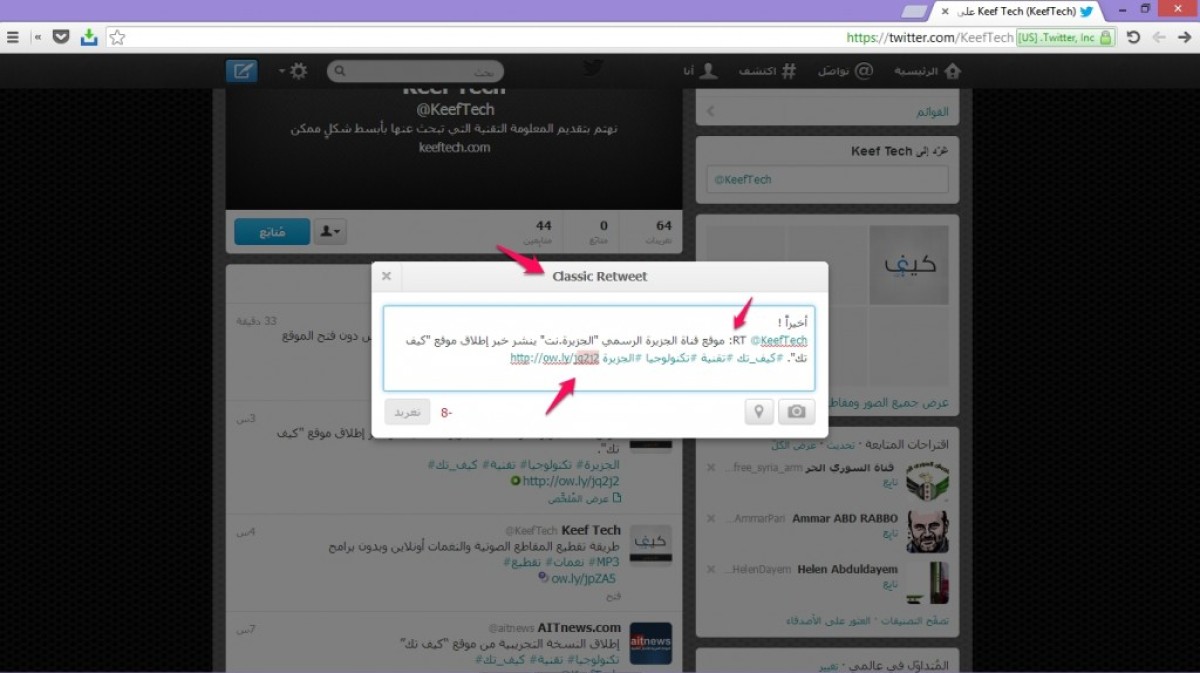1200x673 pixels.
Task: Dismiss the Ammar ABD RABBO suggestion
Action: tap(711, 518)
